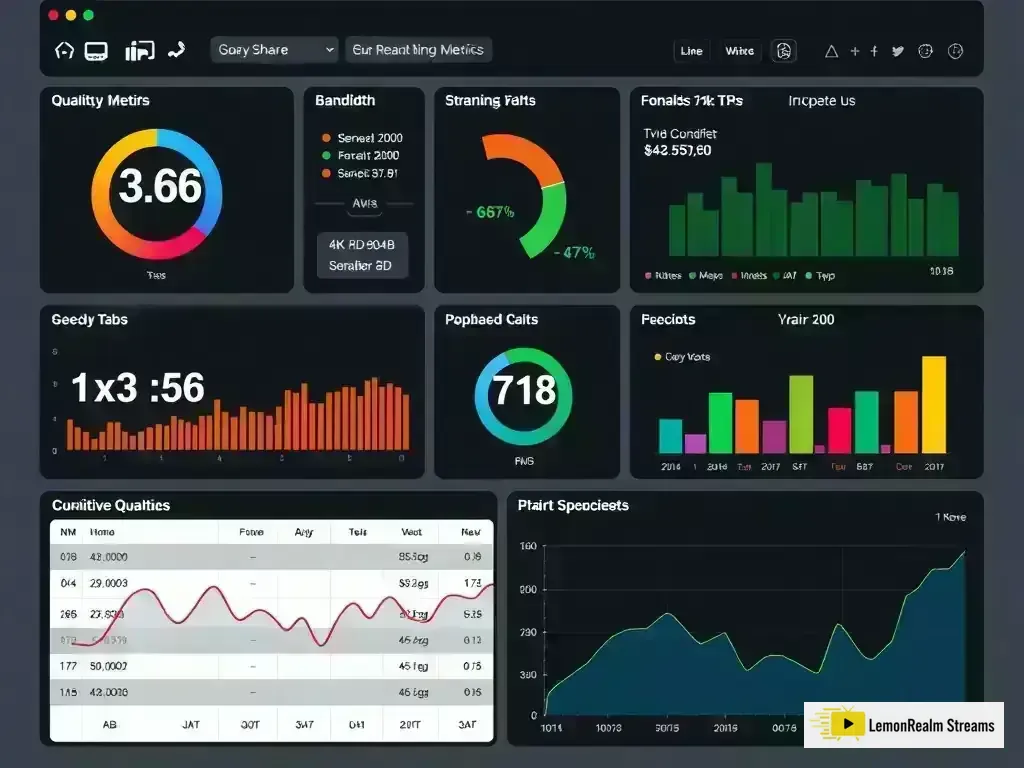This screenshot has width=1024, height=768.
Task: Click the triangle alert icon on the right
Action: tap(831, 50)
